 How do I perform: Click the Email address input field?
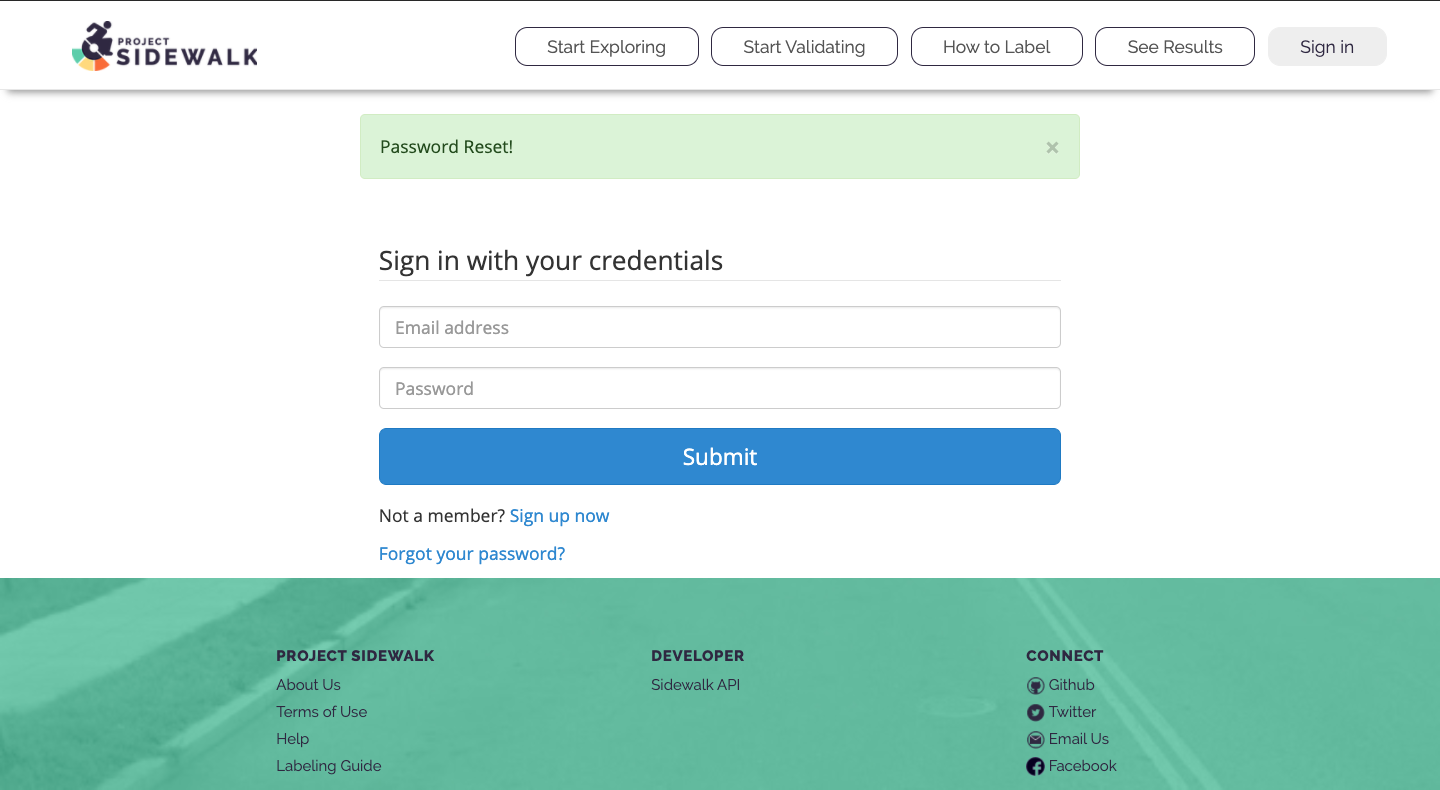point(719,327)
